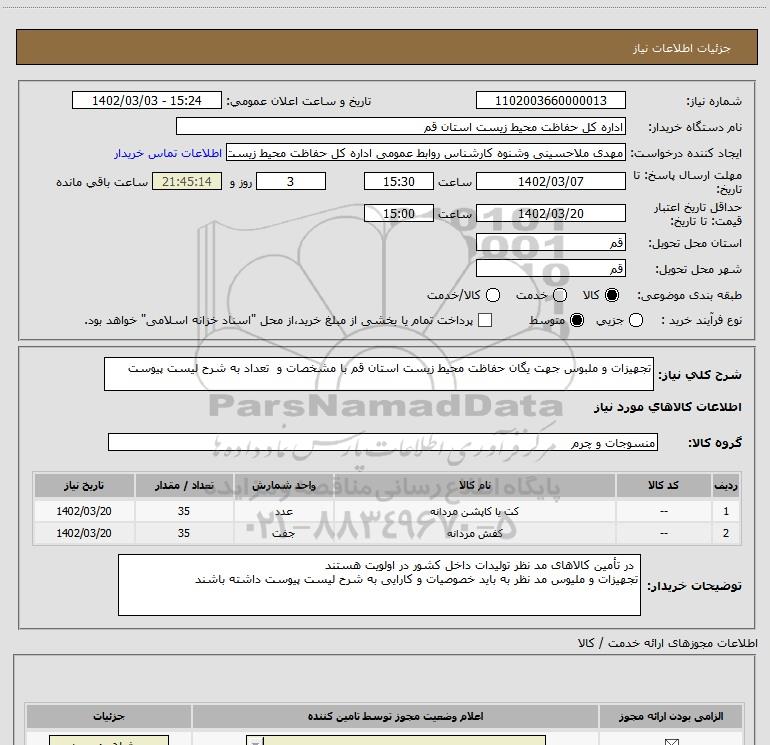This screenshot has height=745, width=770.
Task: Tick the Islamic treasury documents payment checkbox
Action: coord(485,320)
